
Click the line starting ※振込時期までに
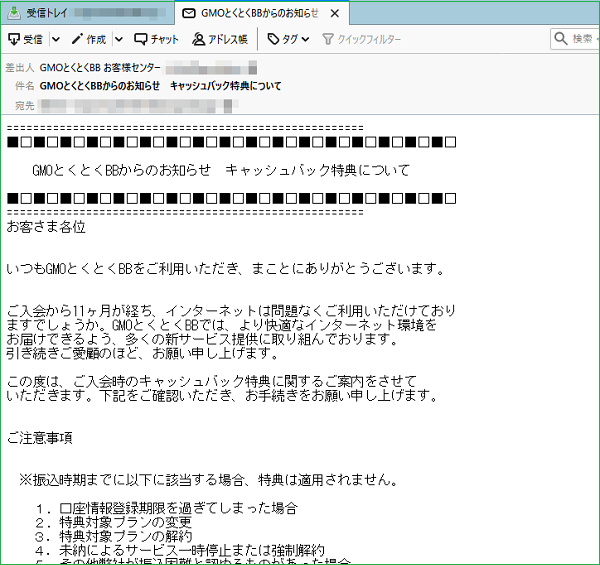tap(209, 480)
